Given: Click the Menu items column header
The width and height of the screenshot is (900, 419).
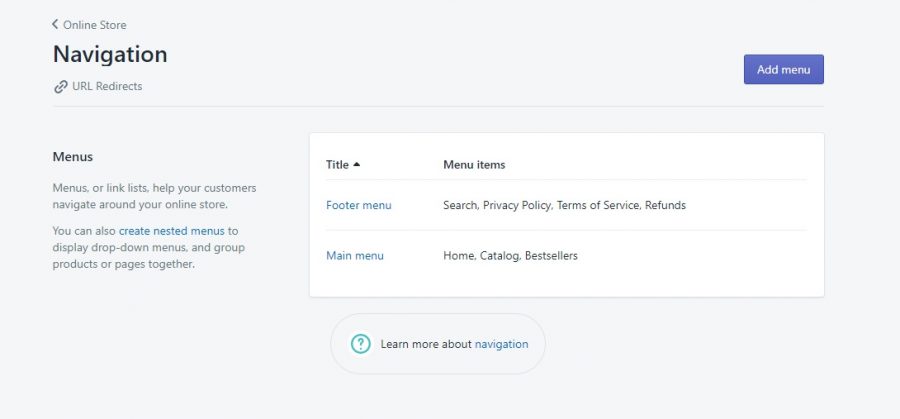Looking at the screenshot, I should pos(474,165).
